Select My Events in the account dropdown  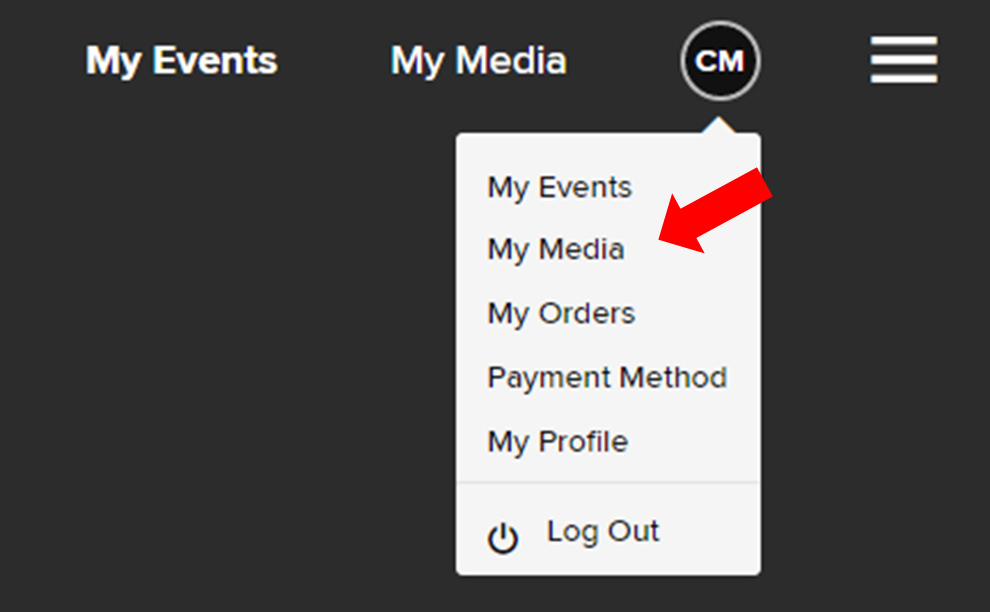tap(559, 188)
